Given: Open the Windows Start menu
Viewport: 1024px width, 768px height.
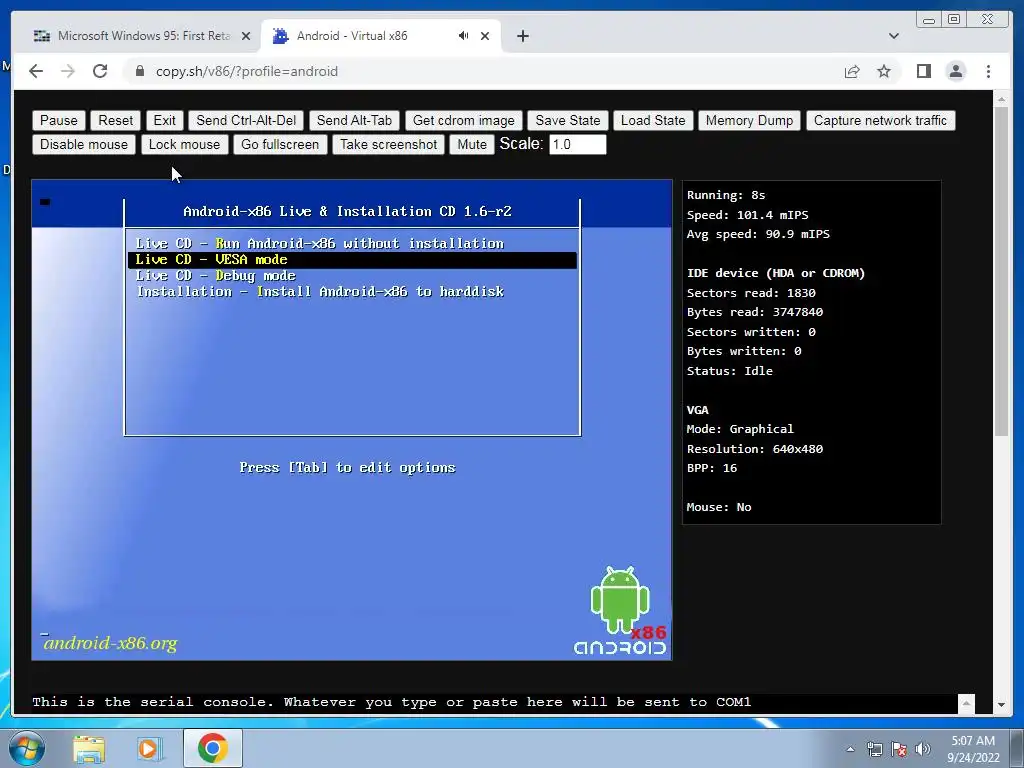Looking at the screenshot, I should [x=26, y=748].
